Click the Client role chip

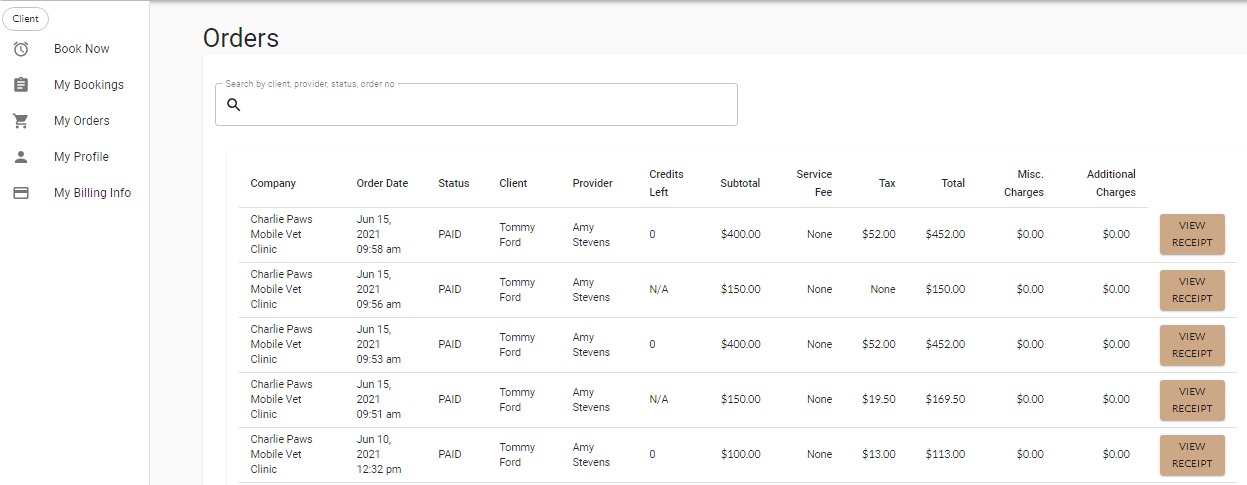[x=26, y=19]
